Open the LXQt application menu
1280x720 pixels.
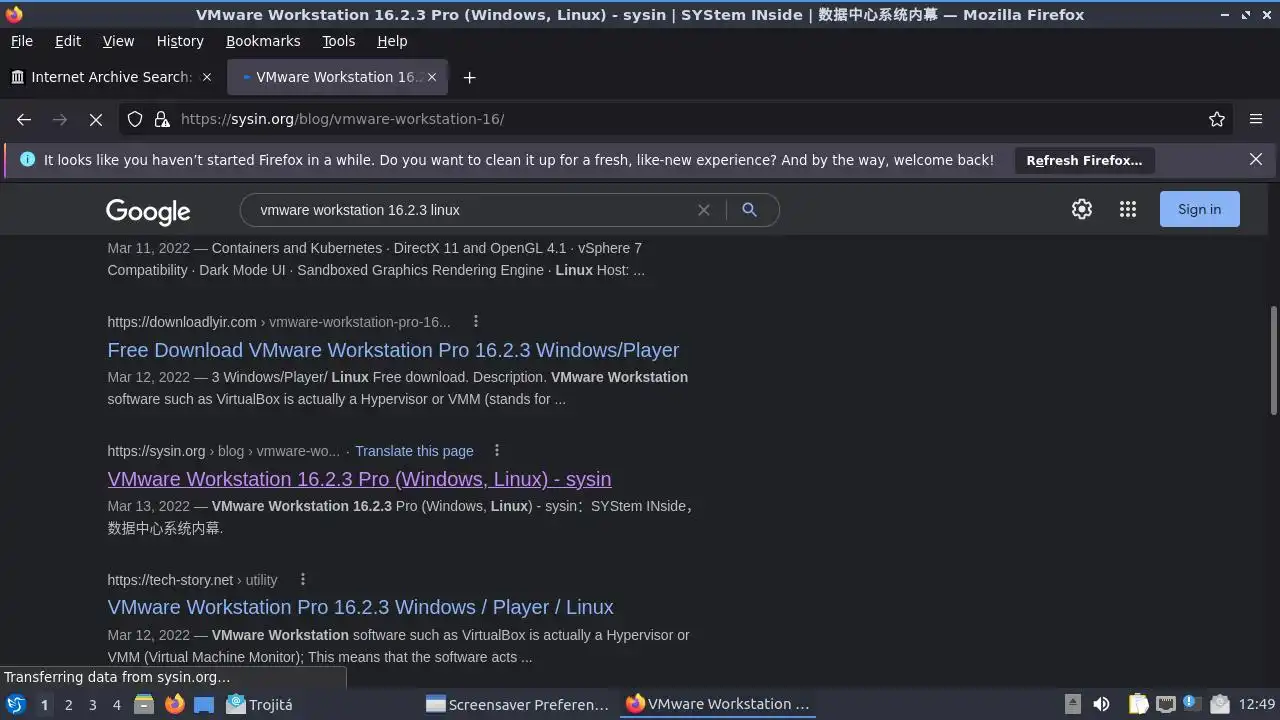point(16,704)
